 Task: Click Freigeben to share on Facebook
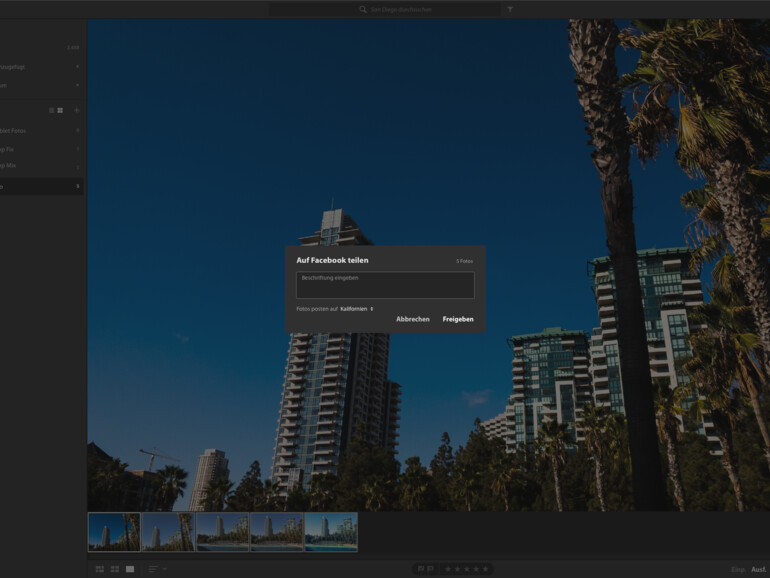click(458, 319)
